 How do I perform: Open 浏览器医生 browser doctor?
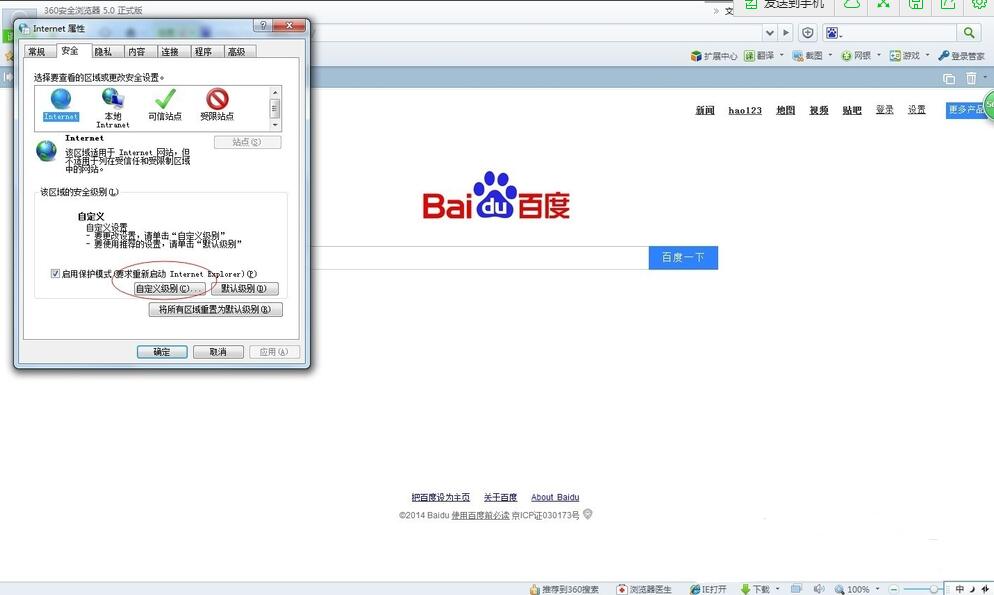pyautogui.click(x=644, y=589)
